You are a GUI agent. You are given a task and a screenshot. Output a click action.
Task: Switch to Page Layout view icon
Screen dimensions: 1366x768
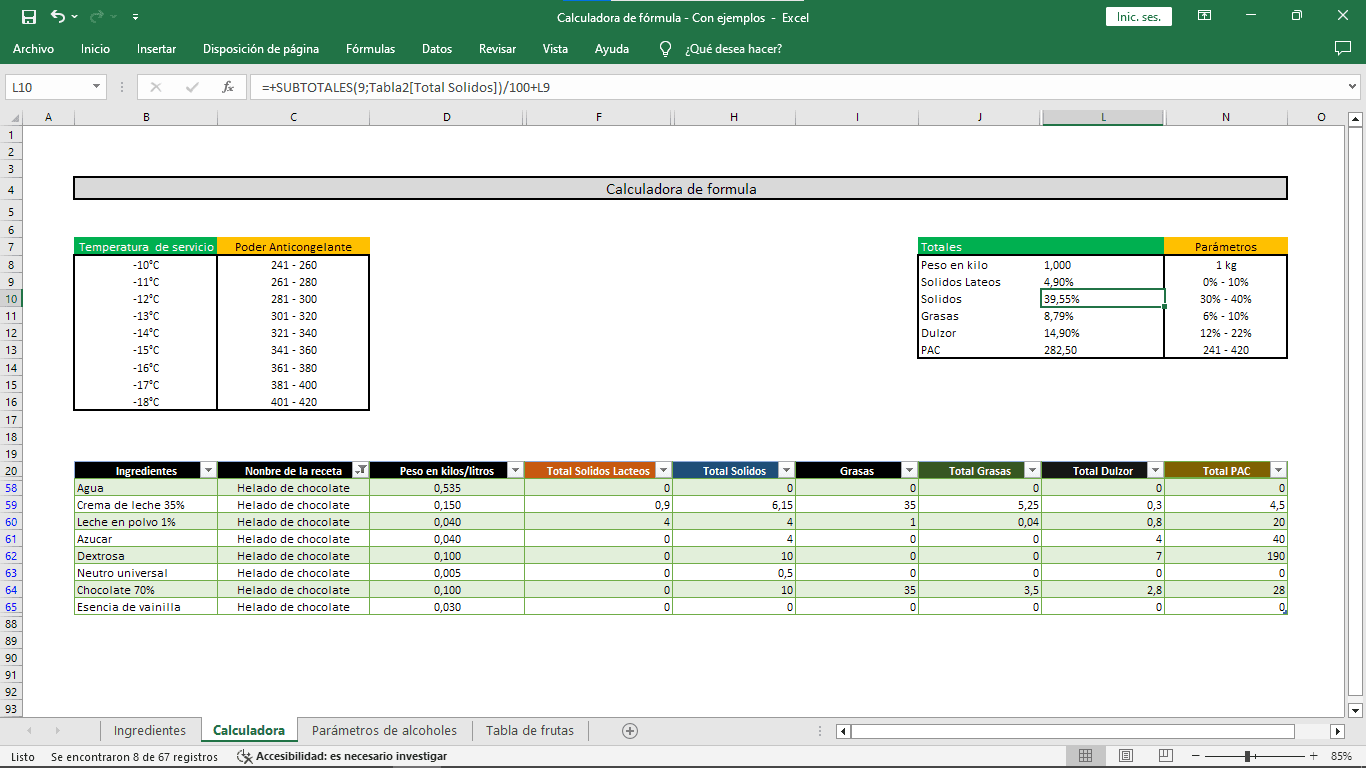pyautogui.click(x=1126, y=756)
